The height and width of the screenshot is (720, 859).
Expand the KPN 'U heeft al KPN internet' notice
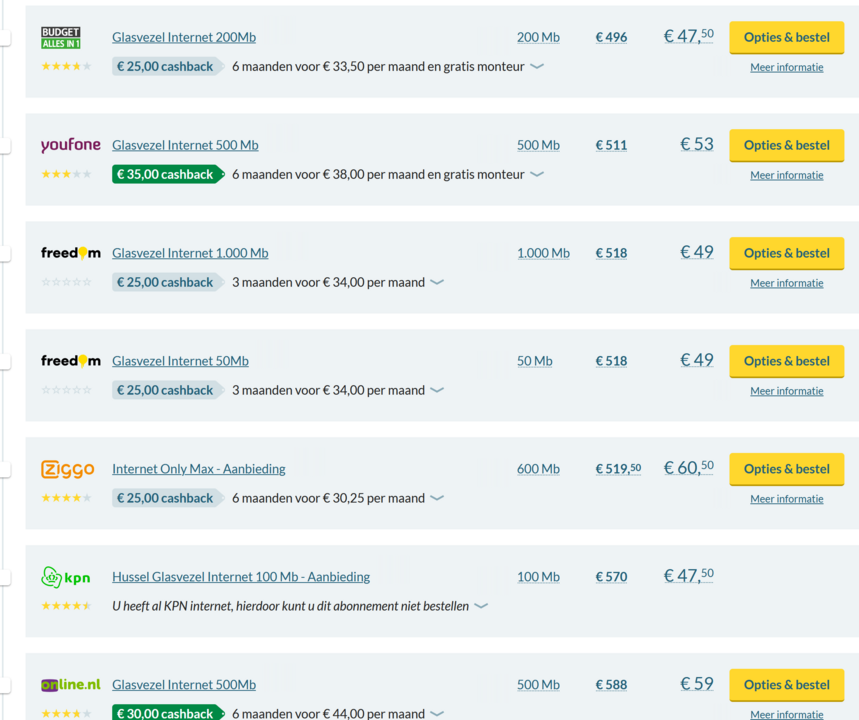coord(481,606)
